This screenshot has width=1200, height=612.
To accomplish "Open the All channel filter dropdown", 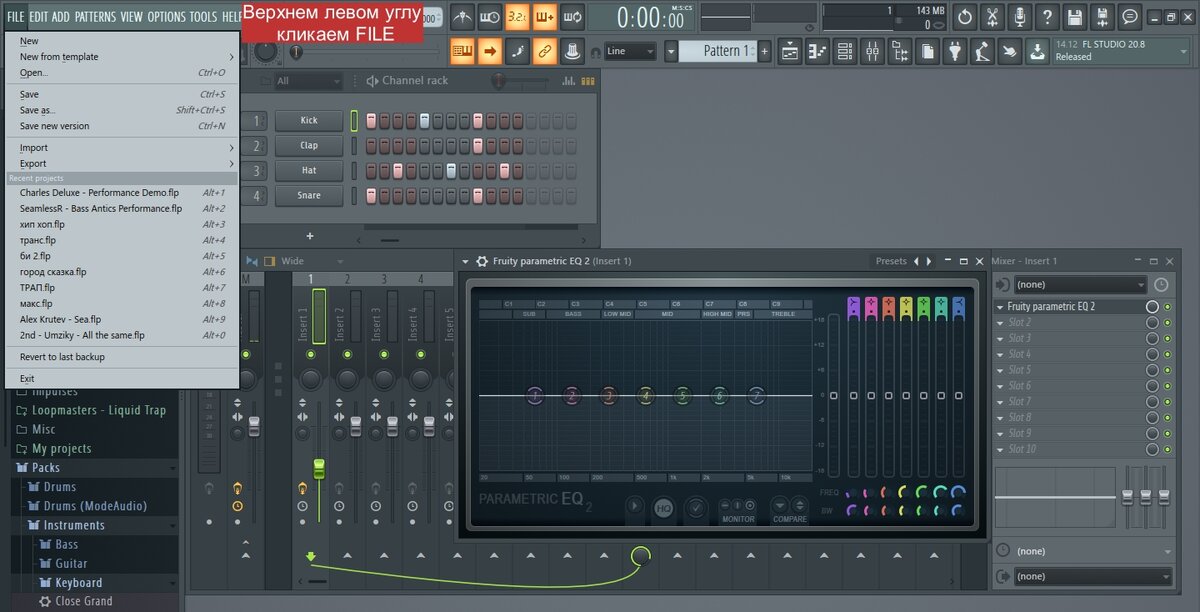I will [308, 81].
